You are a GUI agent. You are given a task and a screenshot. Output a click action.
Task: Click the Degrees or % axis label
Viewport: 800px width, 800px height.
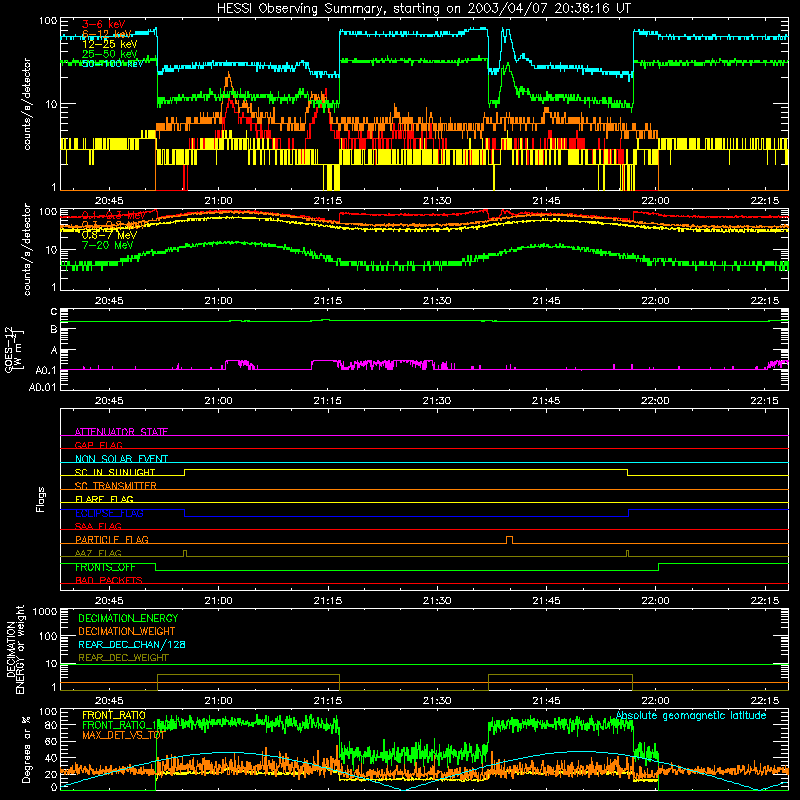pyautogui.click(x=26, y=749)
